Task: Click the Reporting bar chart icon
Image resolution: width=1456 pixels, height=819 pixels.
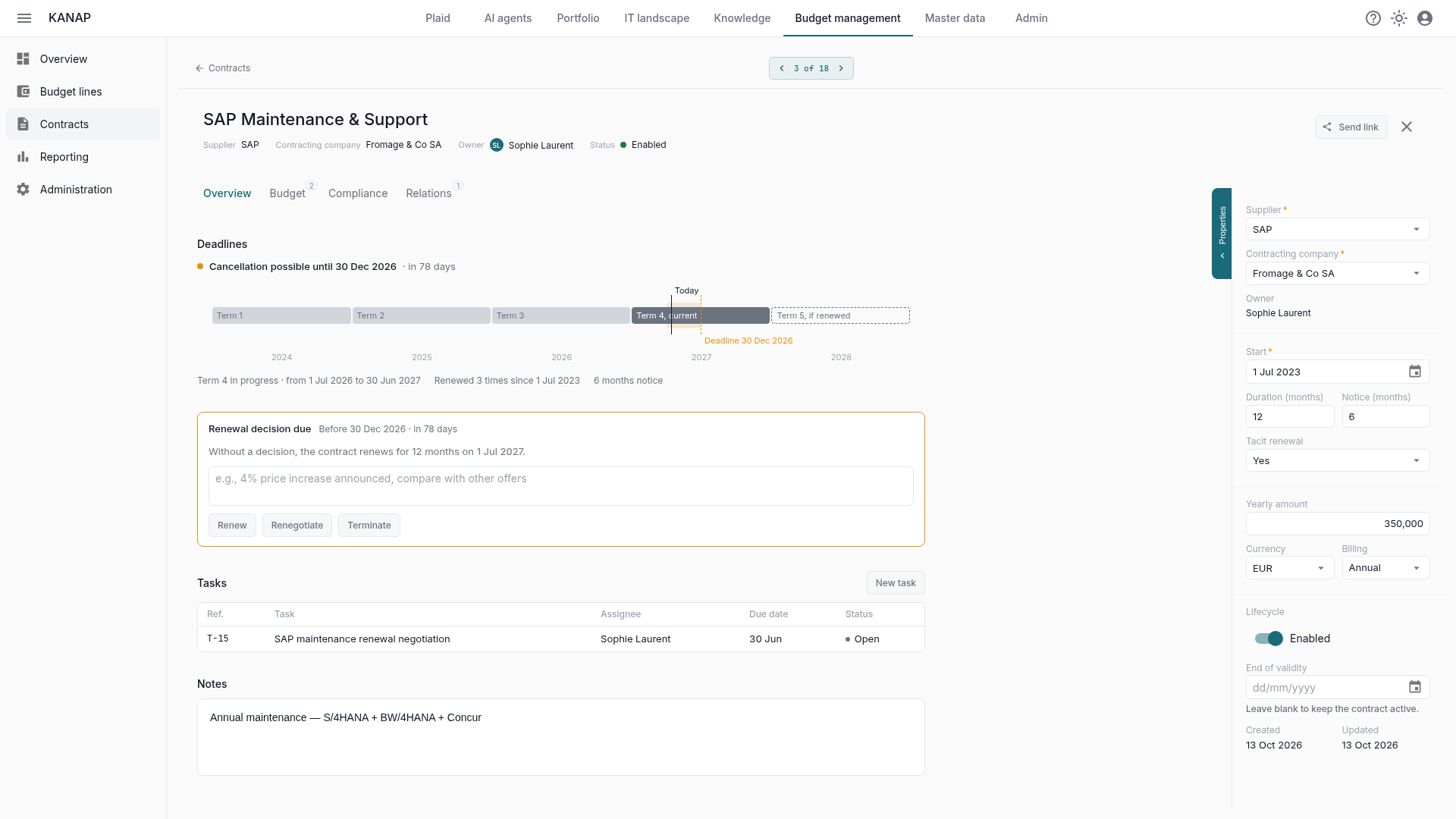Action: 24,157
